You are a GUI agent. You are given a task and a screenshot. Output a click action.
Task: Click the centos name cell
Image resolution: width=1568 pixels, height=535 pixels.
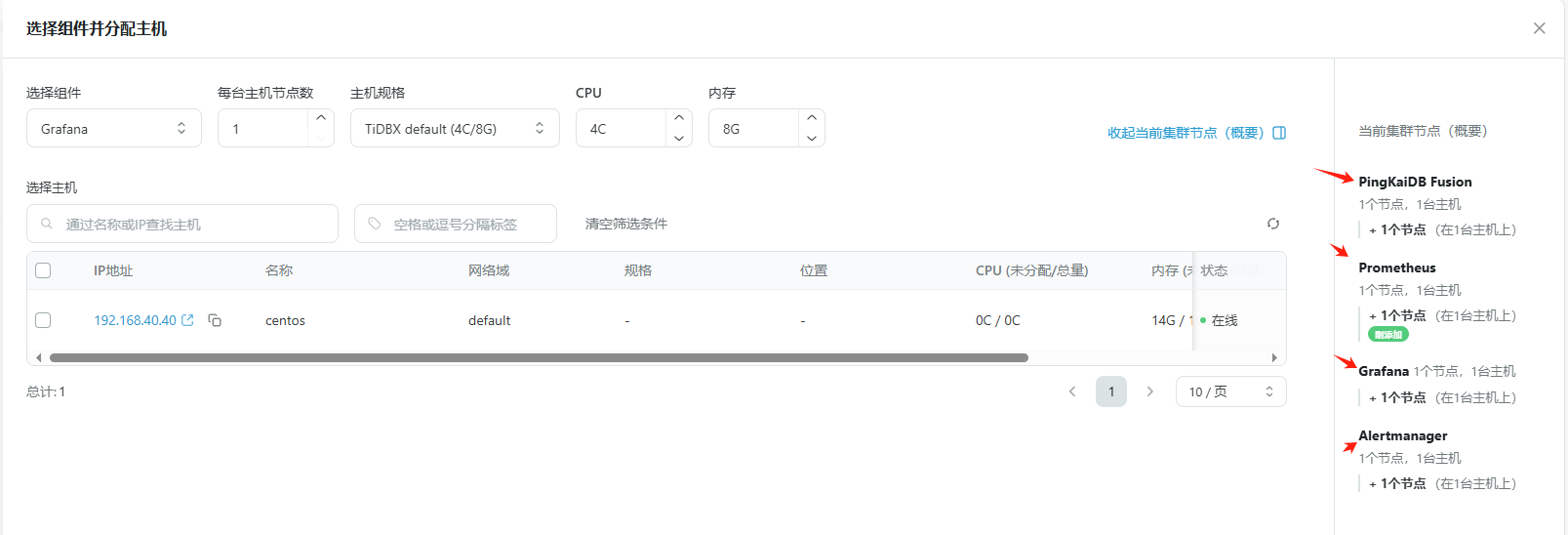pos(285,320)
